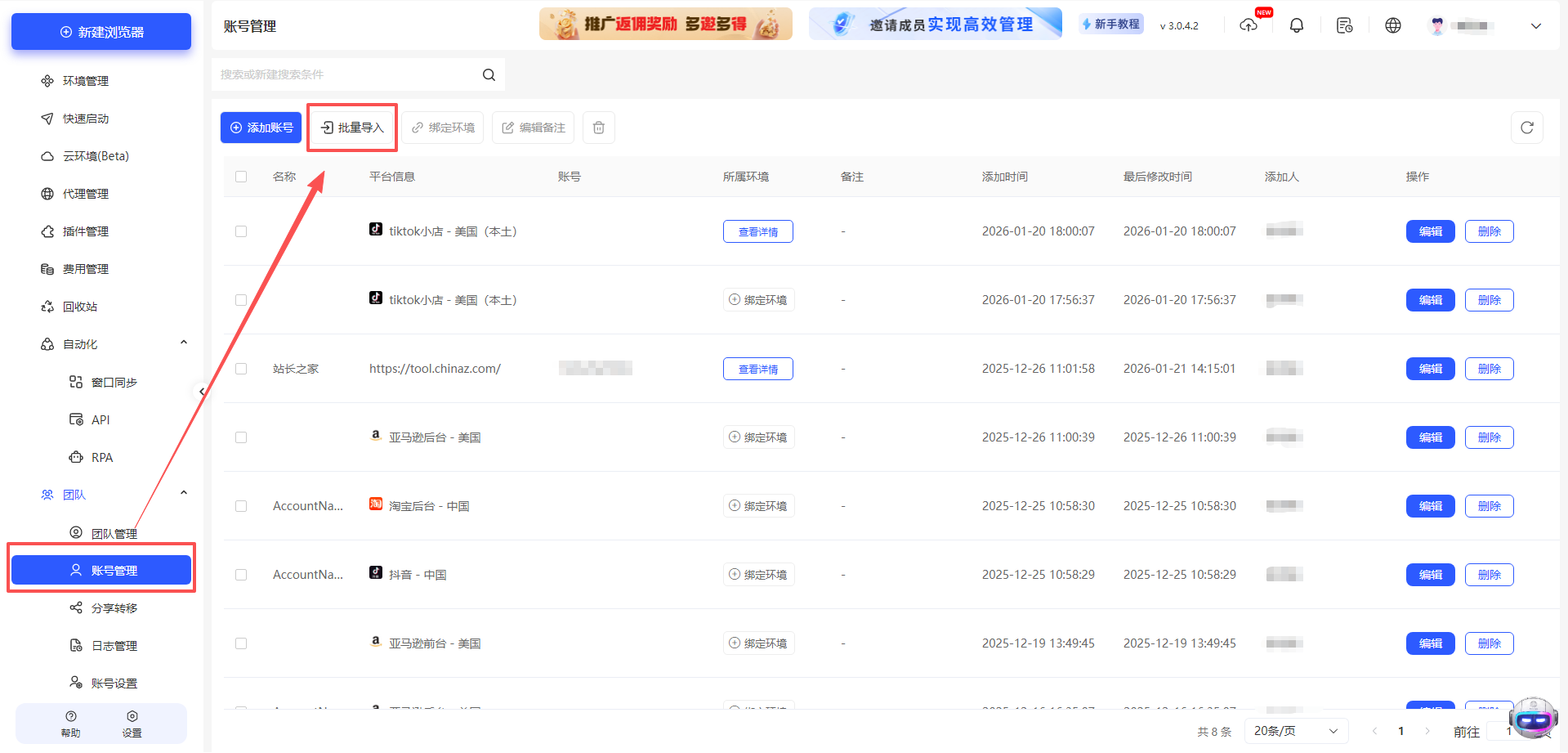
Task: Check the checkbox on the 抖音 - 中国 row
Action: (241, 575)
